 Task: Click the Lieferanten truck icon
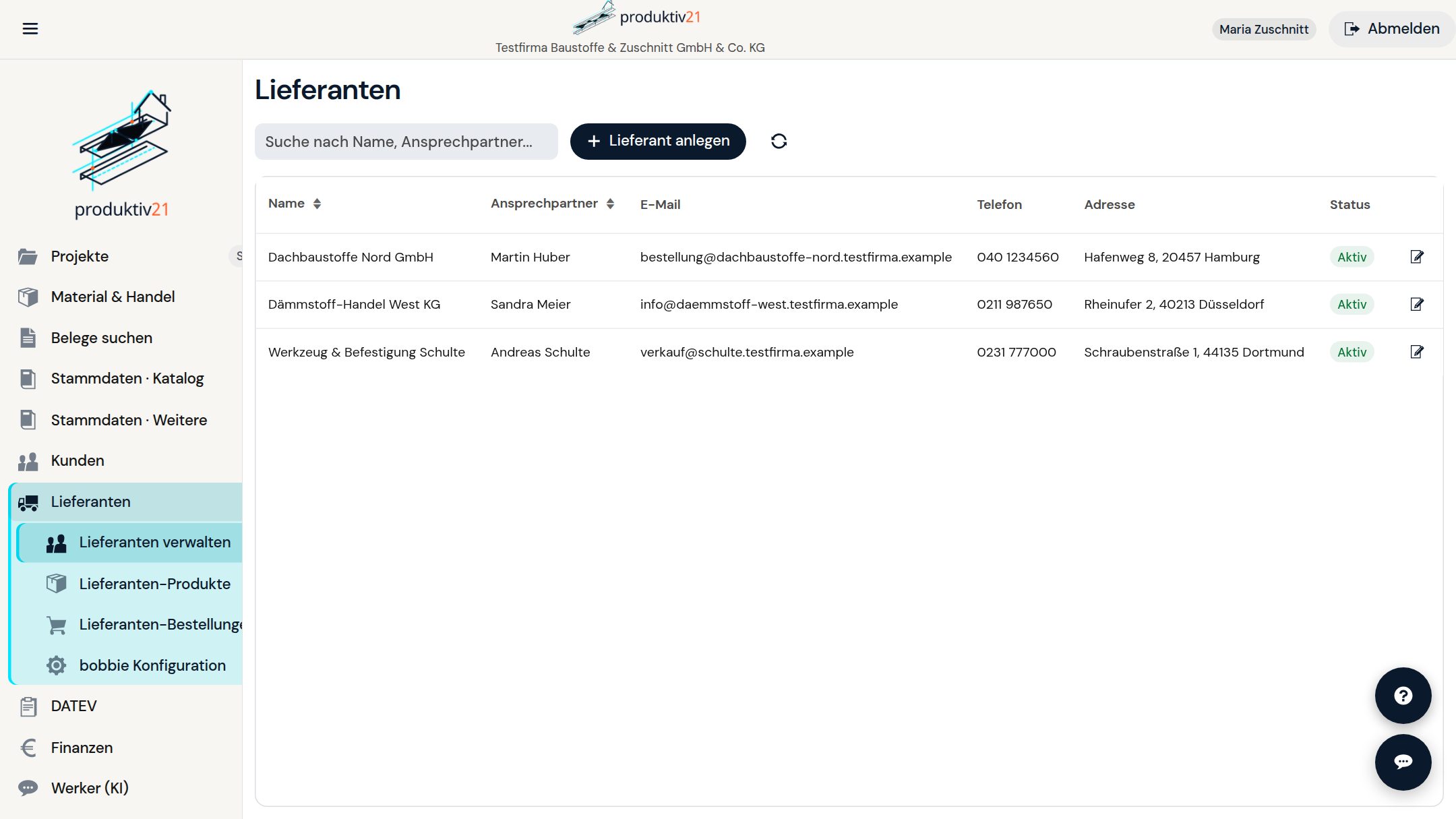28,502
